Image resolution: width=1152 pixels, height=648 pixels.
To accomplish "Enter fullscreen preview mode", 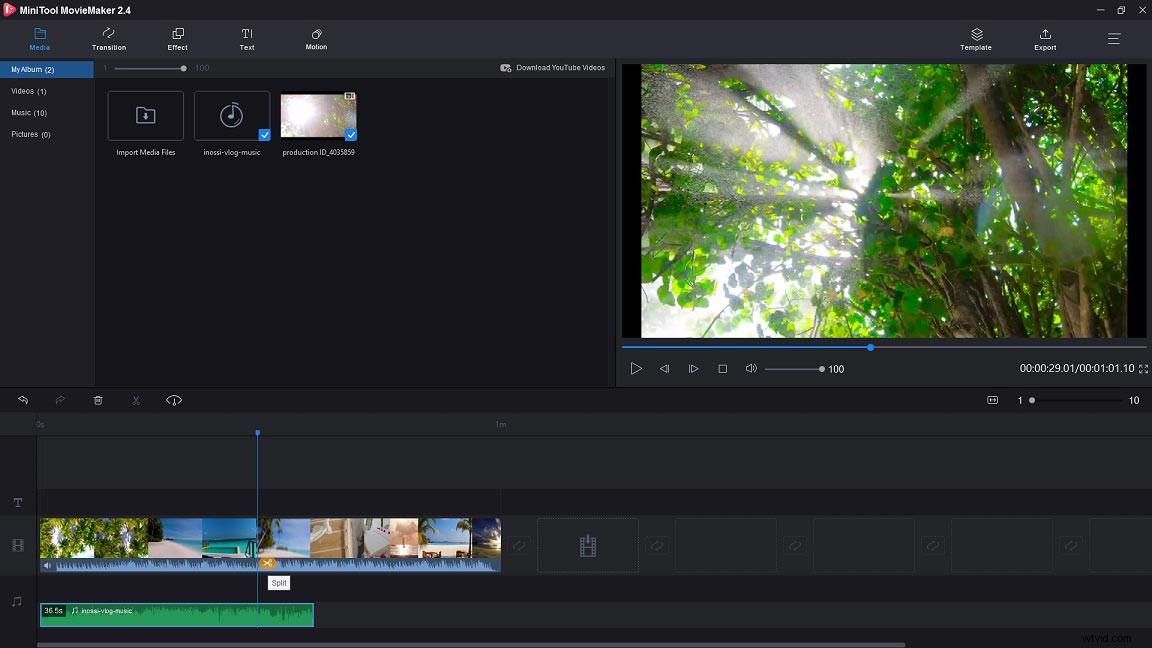I will [x=1143, y=368].
